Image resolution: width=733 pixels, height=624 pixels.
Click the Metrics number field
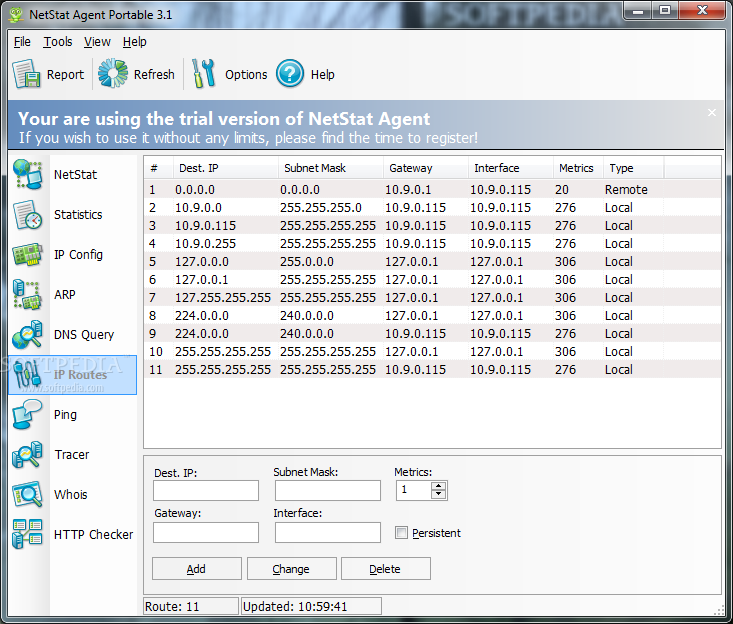click(414, 490)
